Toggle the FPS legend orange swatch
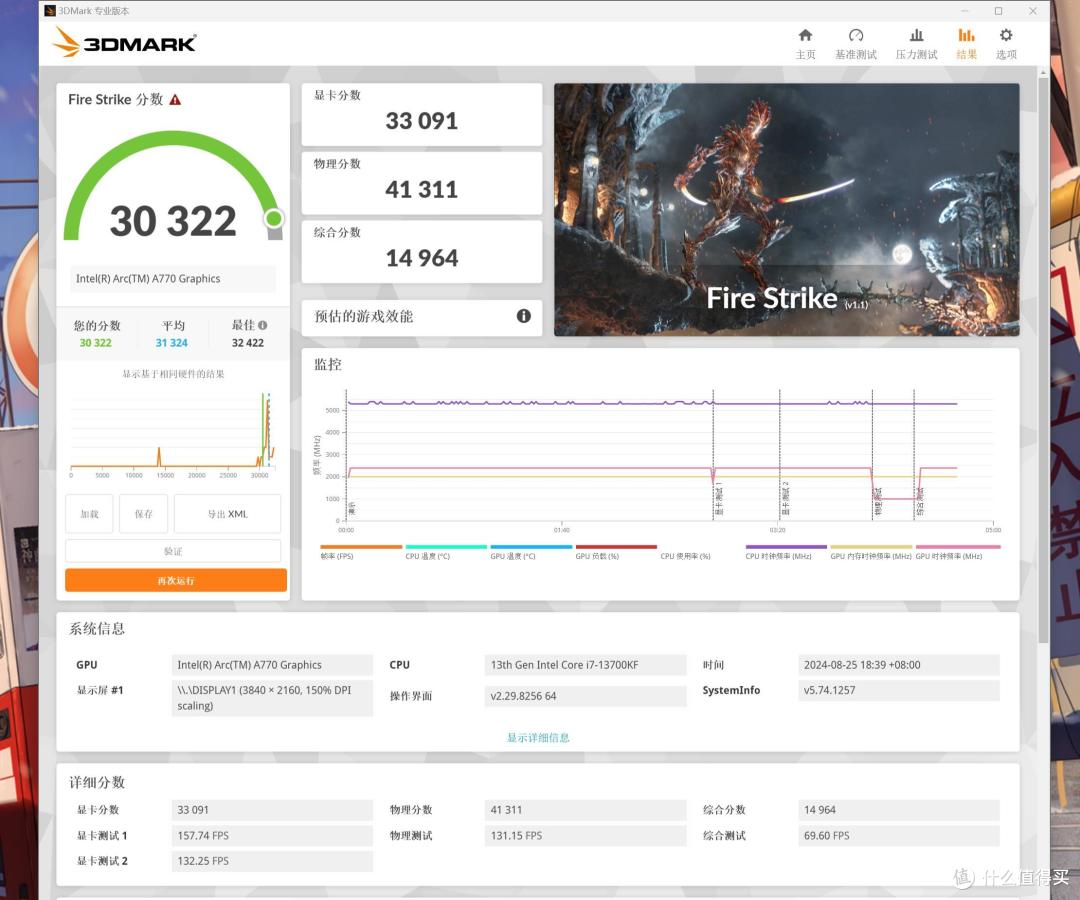Image resolution: width=1080 pixels, height=900 pixels. pyautogui.click(x=361, y=547)
